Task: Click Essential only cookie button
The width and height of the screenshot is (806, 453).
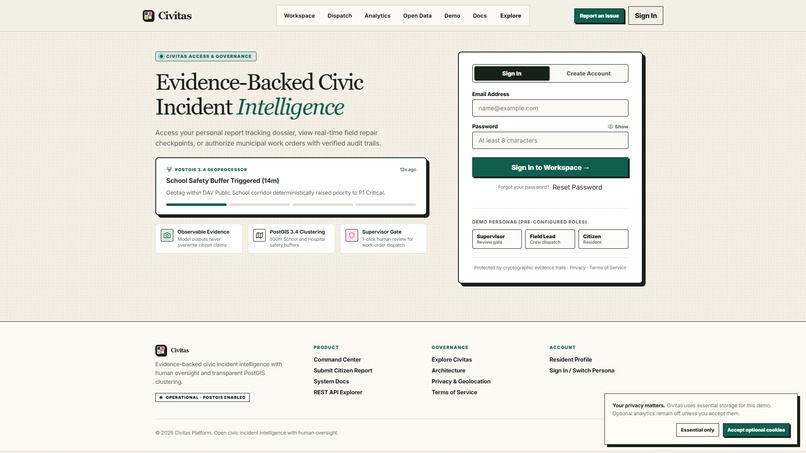Action: tap(698, 430)
